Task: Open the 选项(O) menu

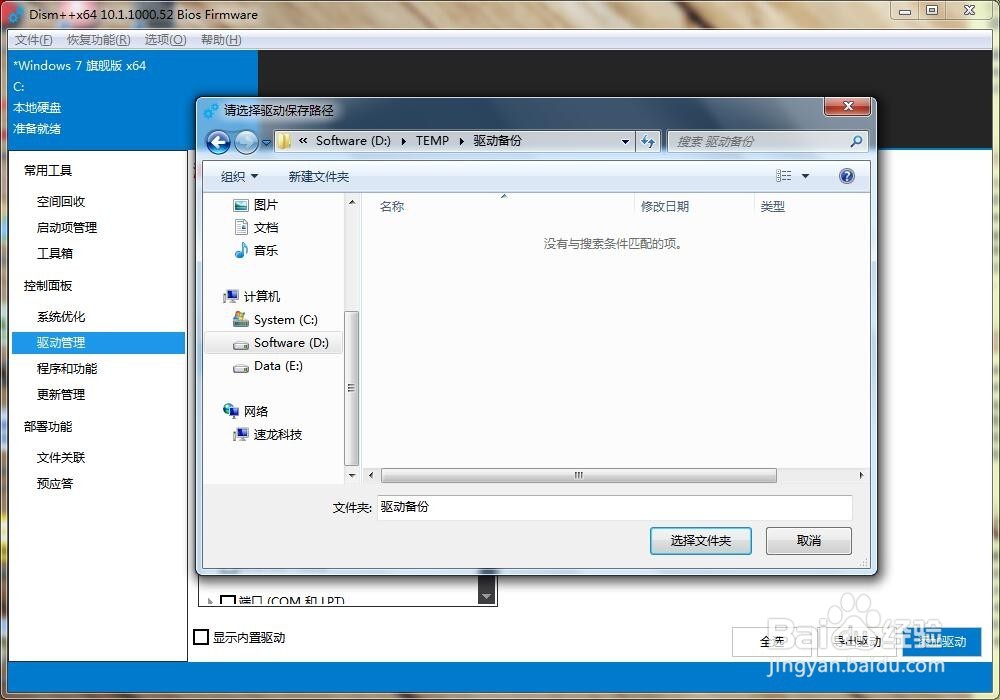Action: (x=164, y=40)
